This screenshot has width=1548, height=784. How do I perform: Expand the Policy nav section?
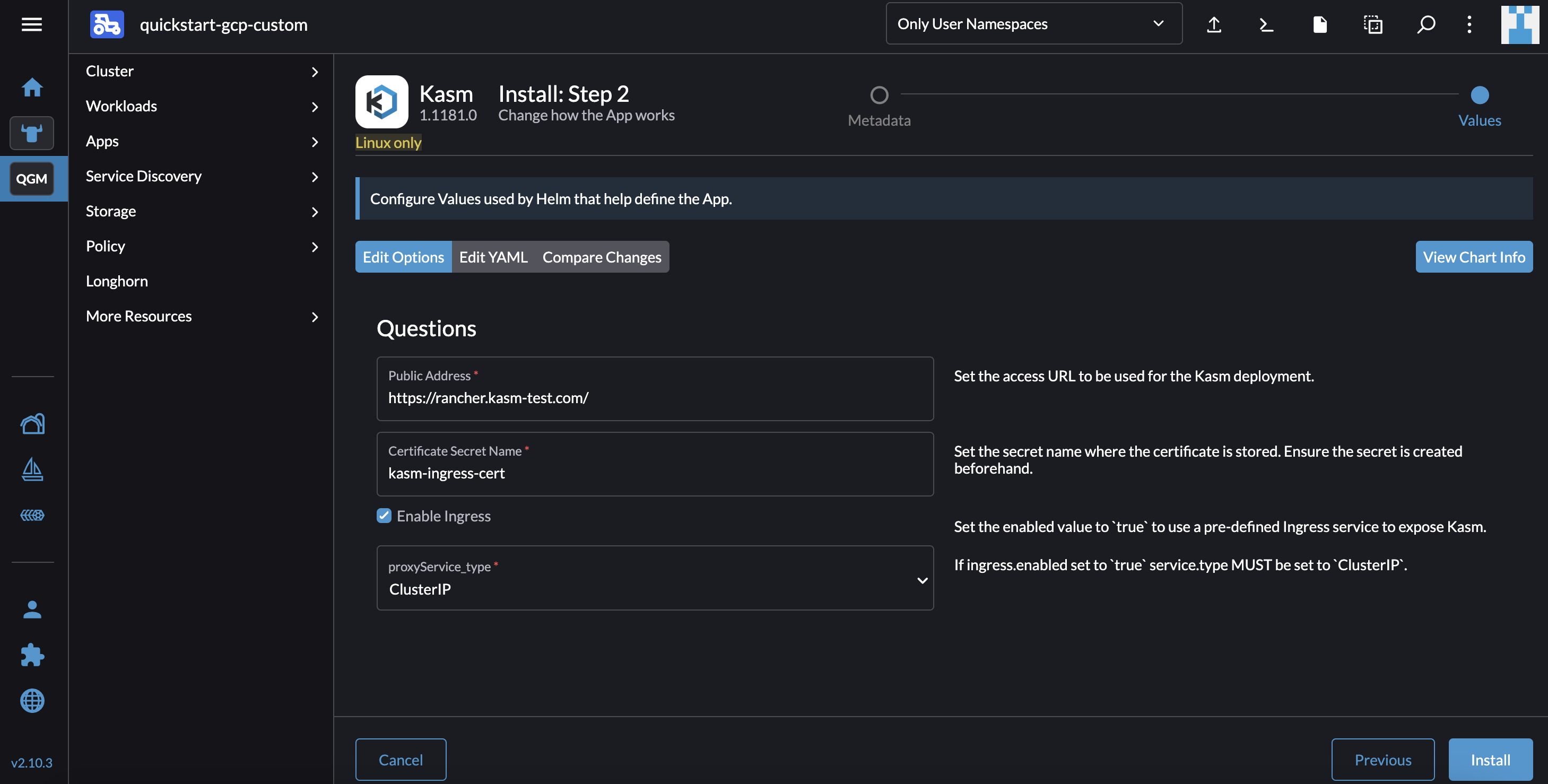coord(201,246)
